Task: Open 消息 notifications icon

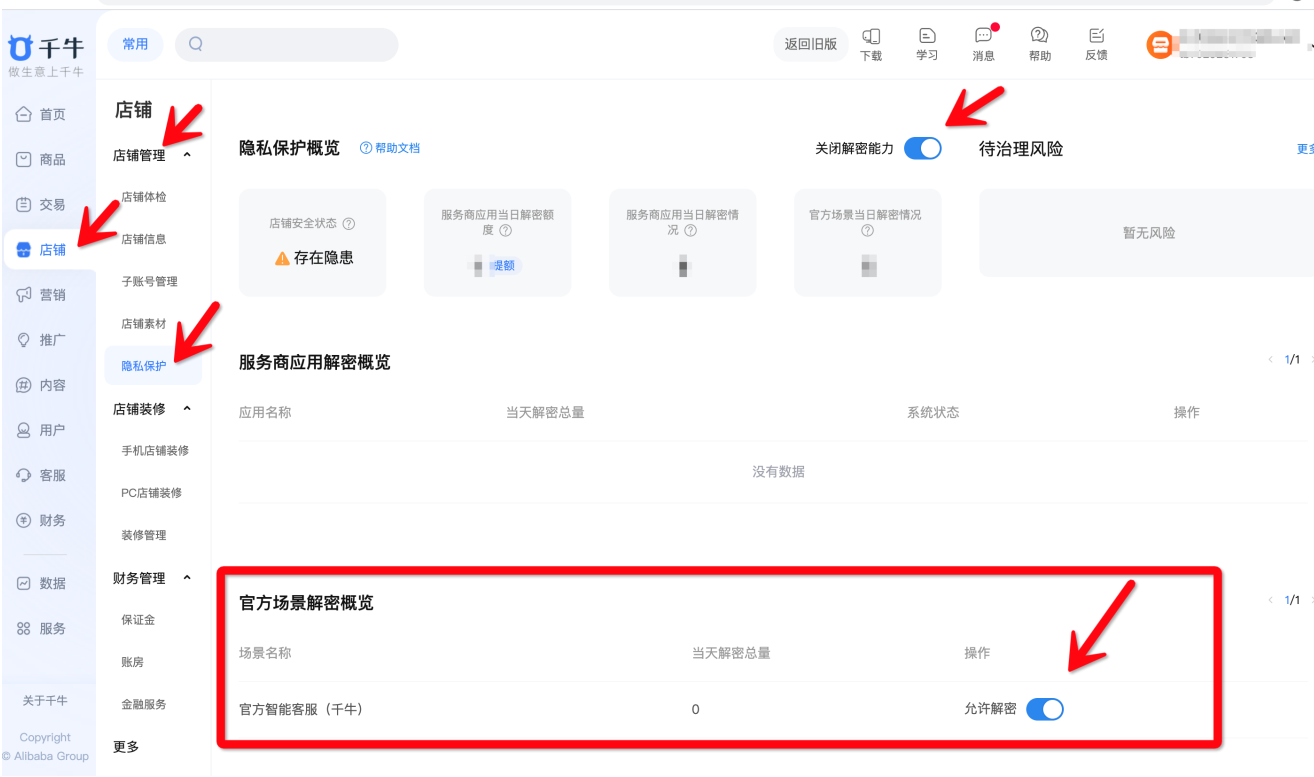Action: coord(984,36)
